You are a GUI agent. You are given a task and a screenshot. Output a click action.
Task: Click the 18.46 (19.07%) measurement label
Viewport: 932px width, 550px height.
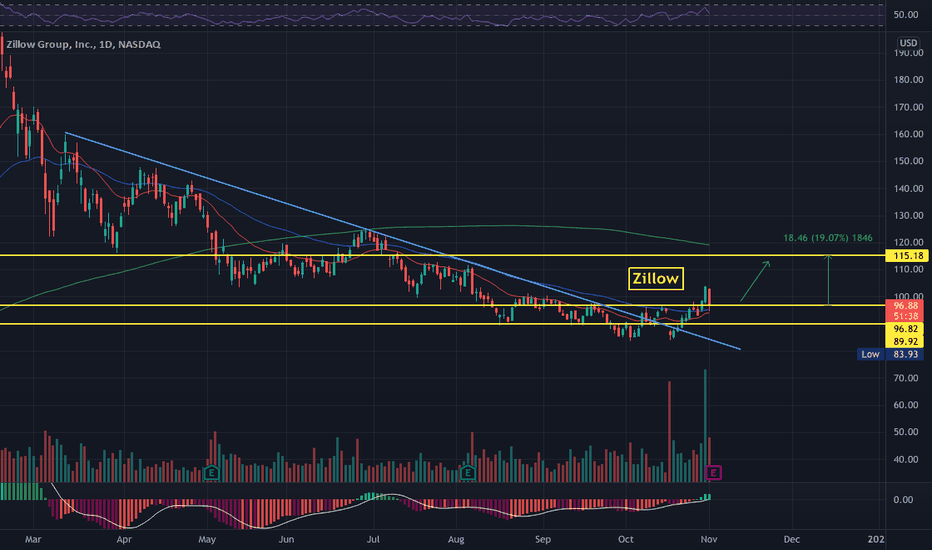point(828,238)
